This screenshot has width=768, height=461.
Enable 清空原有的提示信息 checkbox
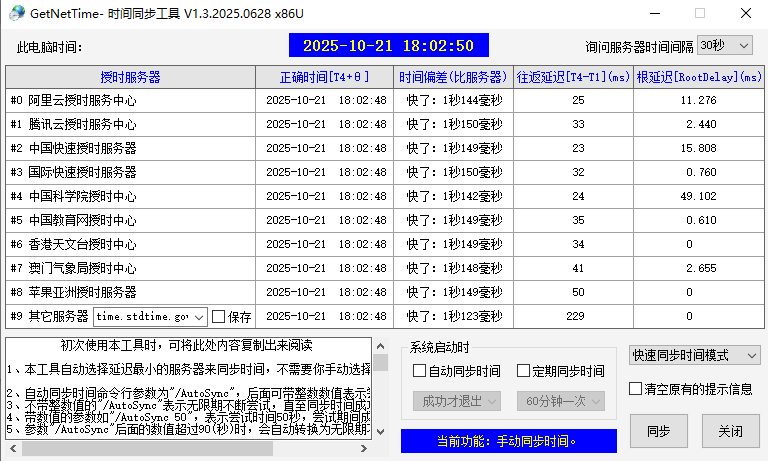pyautogui.click(x=635, y=389)
